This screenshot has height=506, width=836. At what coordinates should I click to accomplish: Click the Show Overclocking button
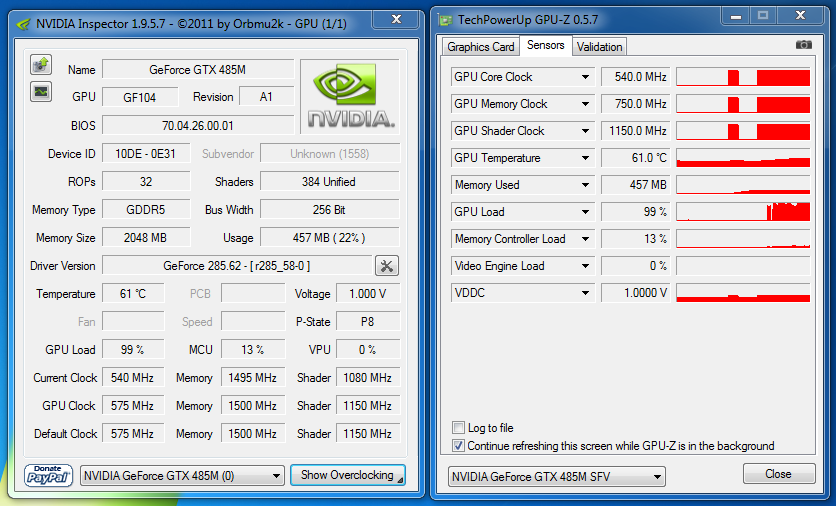click(348, 475)
